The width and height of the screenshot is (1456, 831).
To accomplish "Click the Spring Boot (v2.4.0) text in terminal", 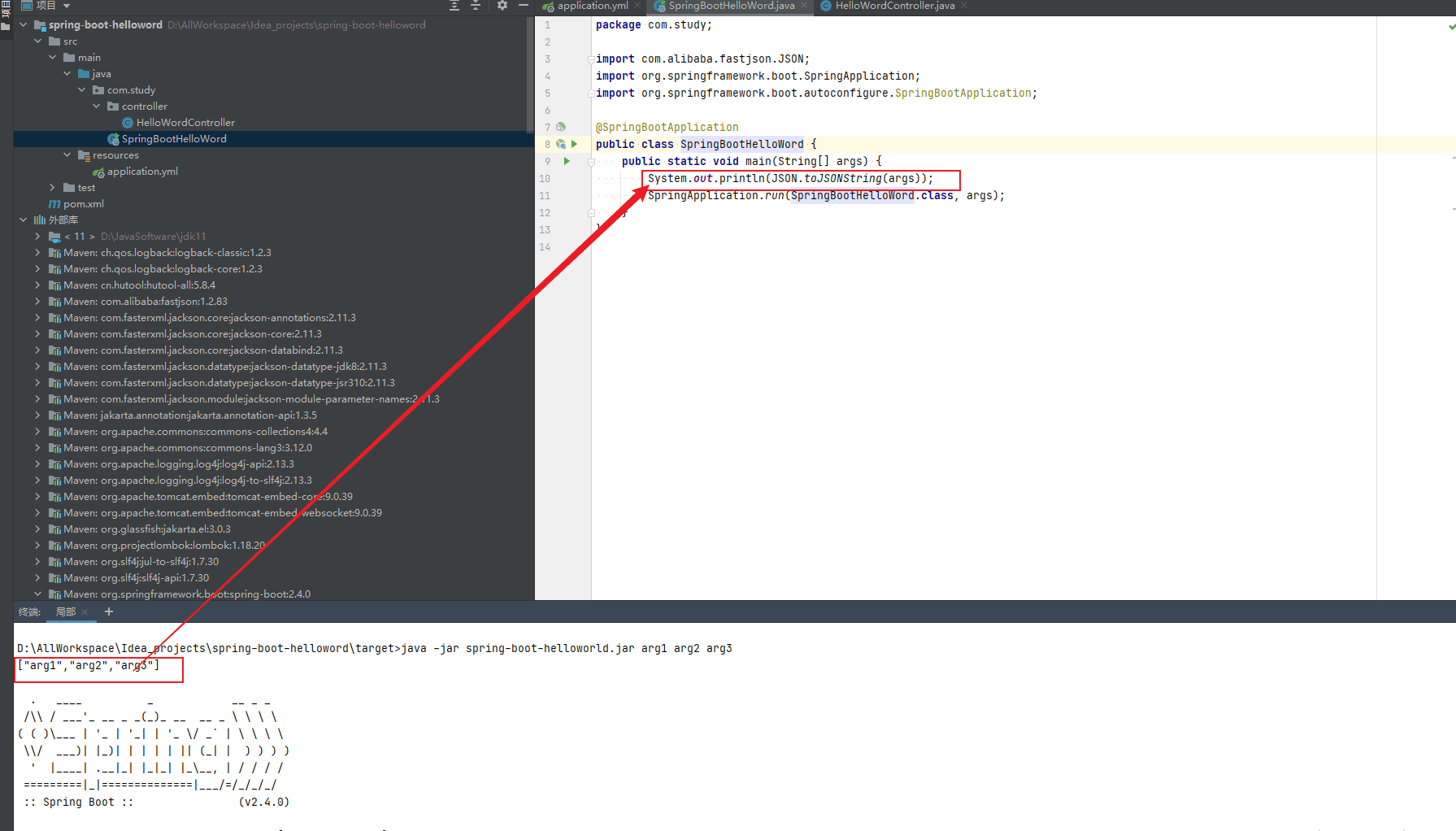I will tap(157, 803).
